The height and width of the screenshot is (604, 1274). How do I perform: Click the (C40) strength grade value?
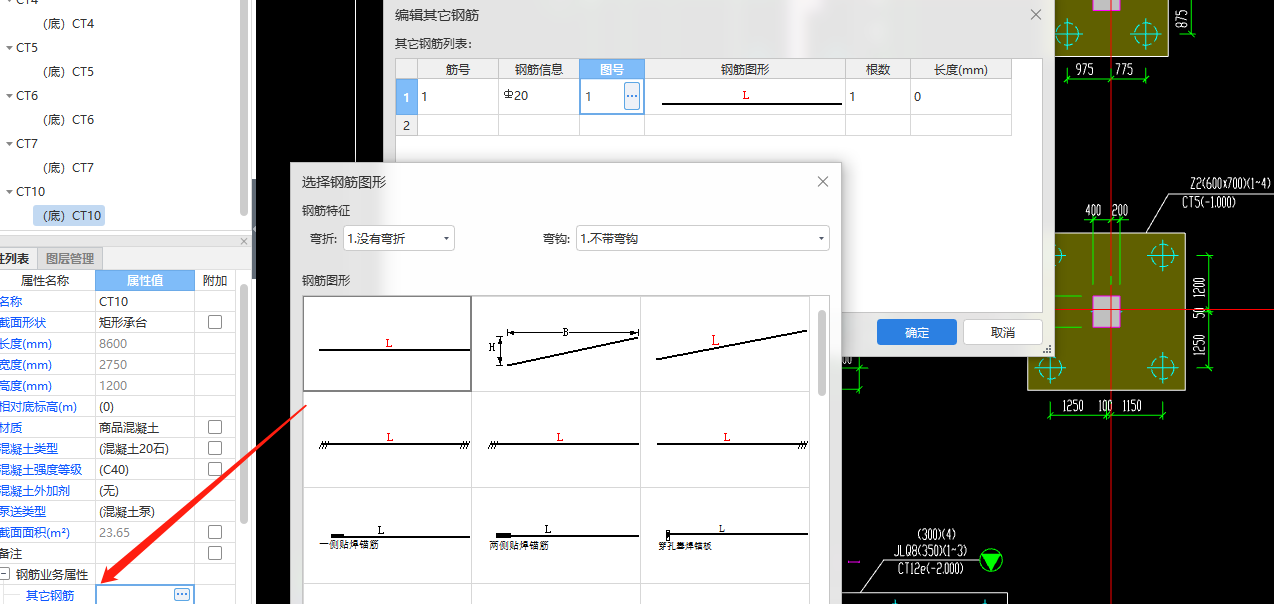(x=145, y=469)
